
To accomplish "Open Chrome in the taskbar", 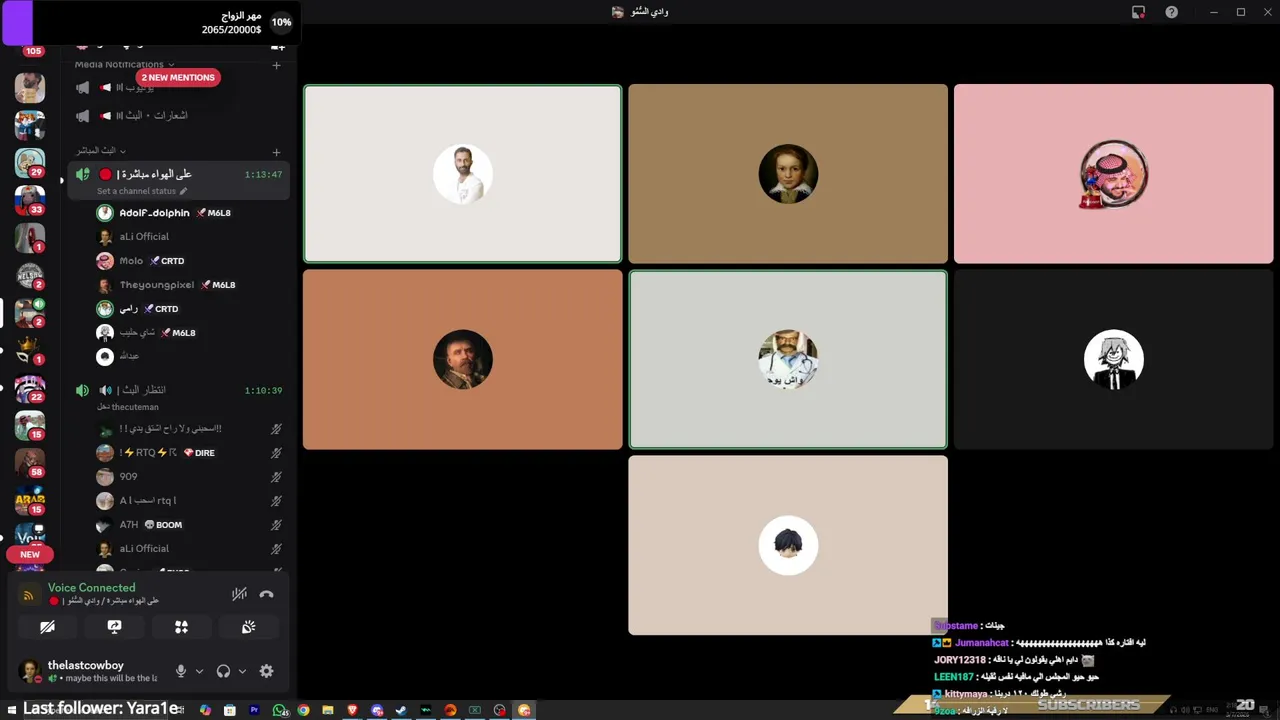I will 303,710.
